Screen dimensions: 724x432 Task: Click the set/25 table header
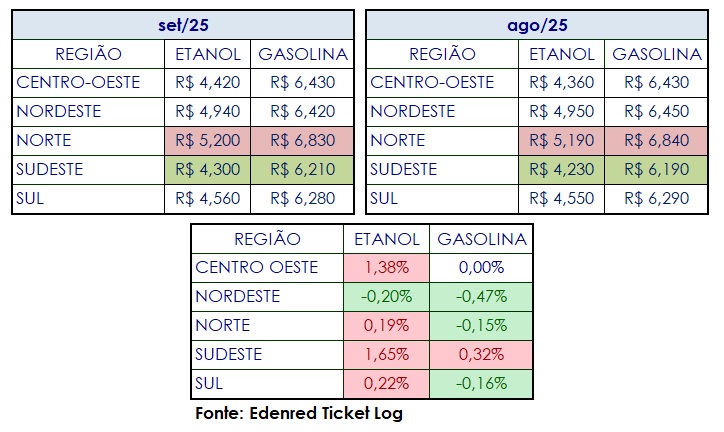click(182, 24)
